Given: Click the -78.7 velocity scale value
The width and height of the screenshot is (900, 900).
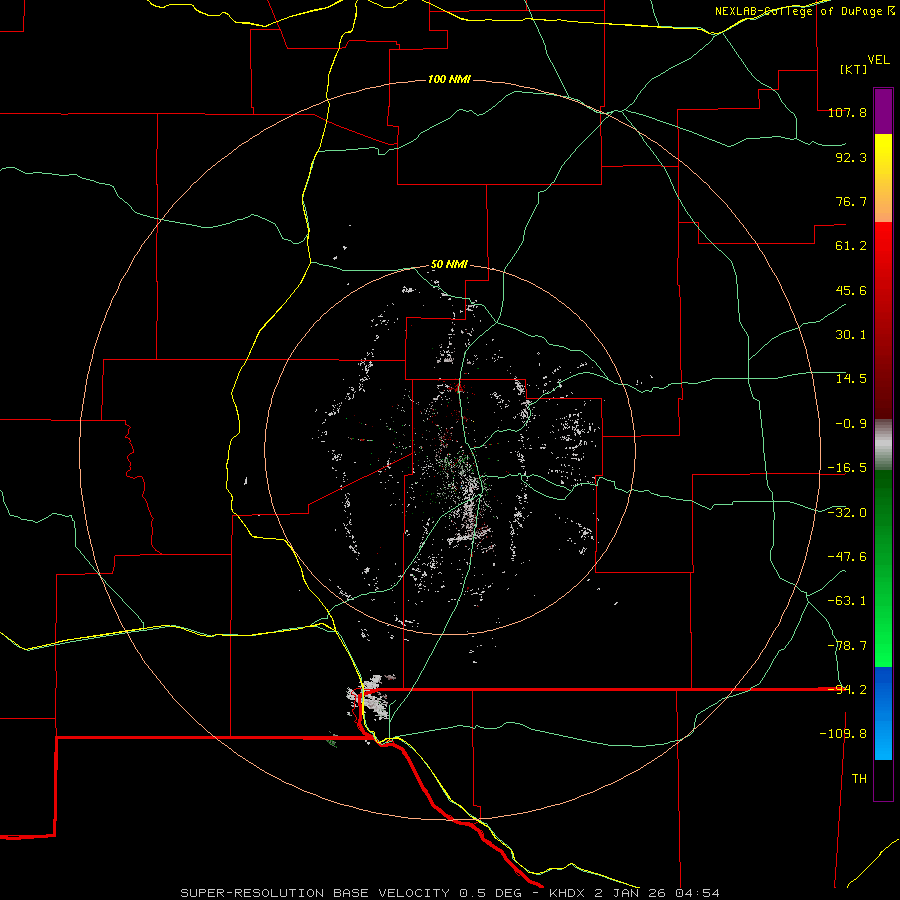Looking at the screenshot, I should (x=847, y=646).
